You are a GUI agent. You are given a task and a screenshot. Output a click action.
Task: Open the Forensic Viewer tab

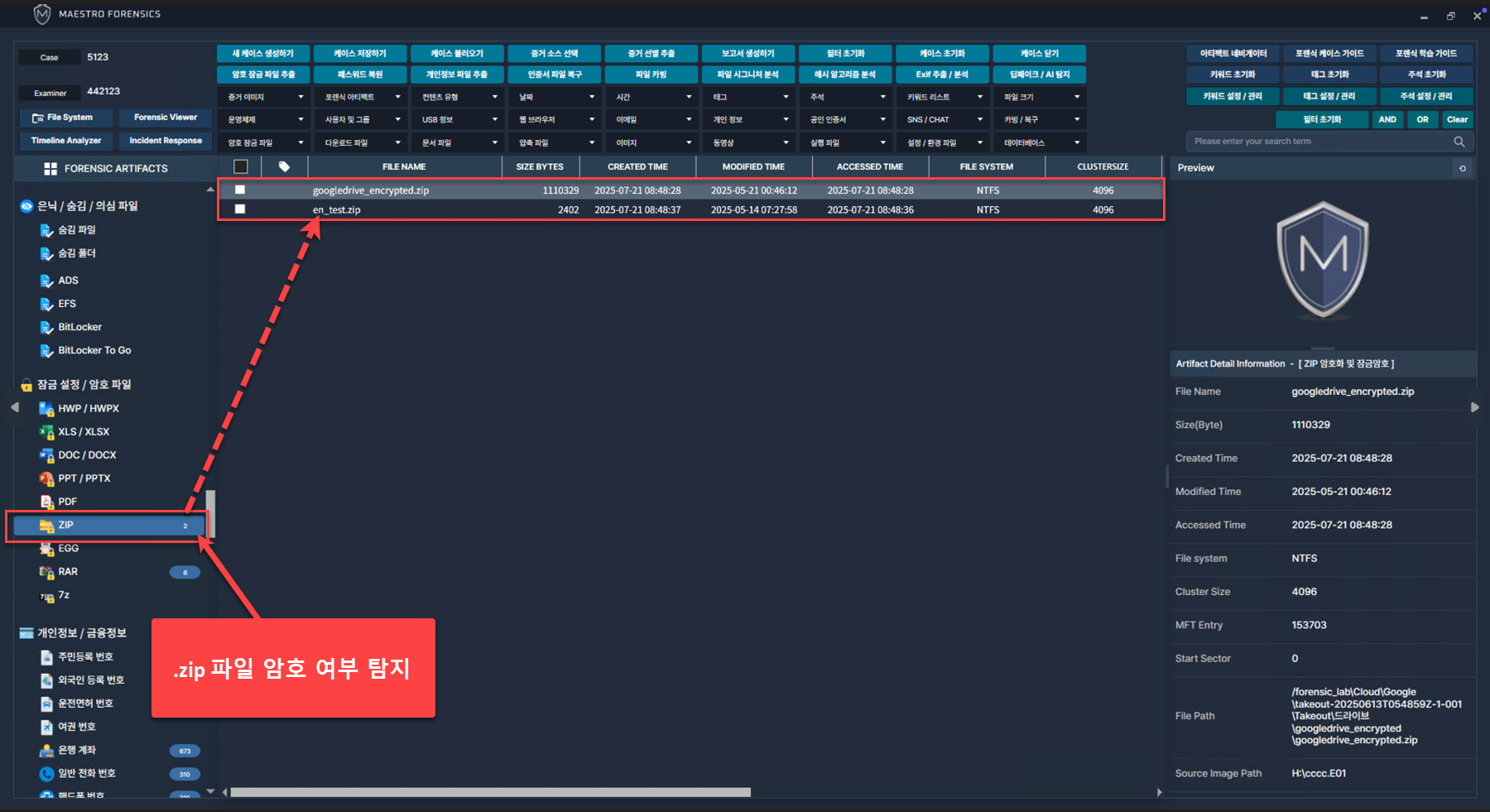click(x=166, y=118)
